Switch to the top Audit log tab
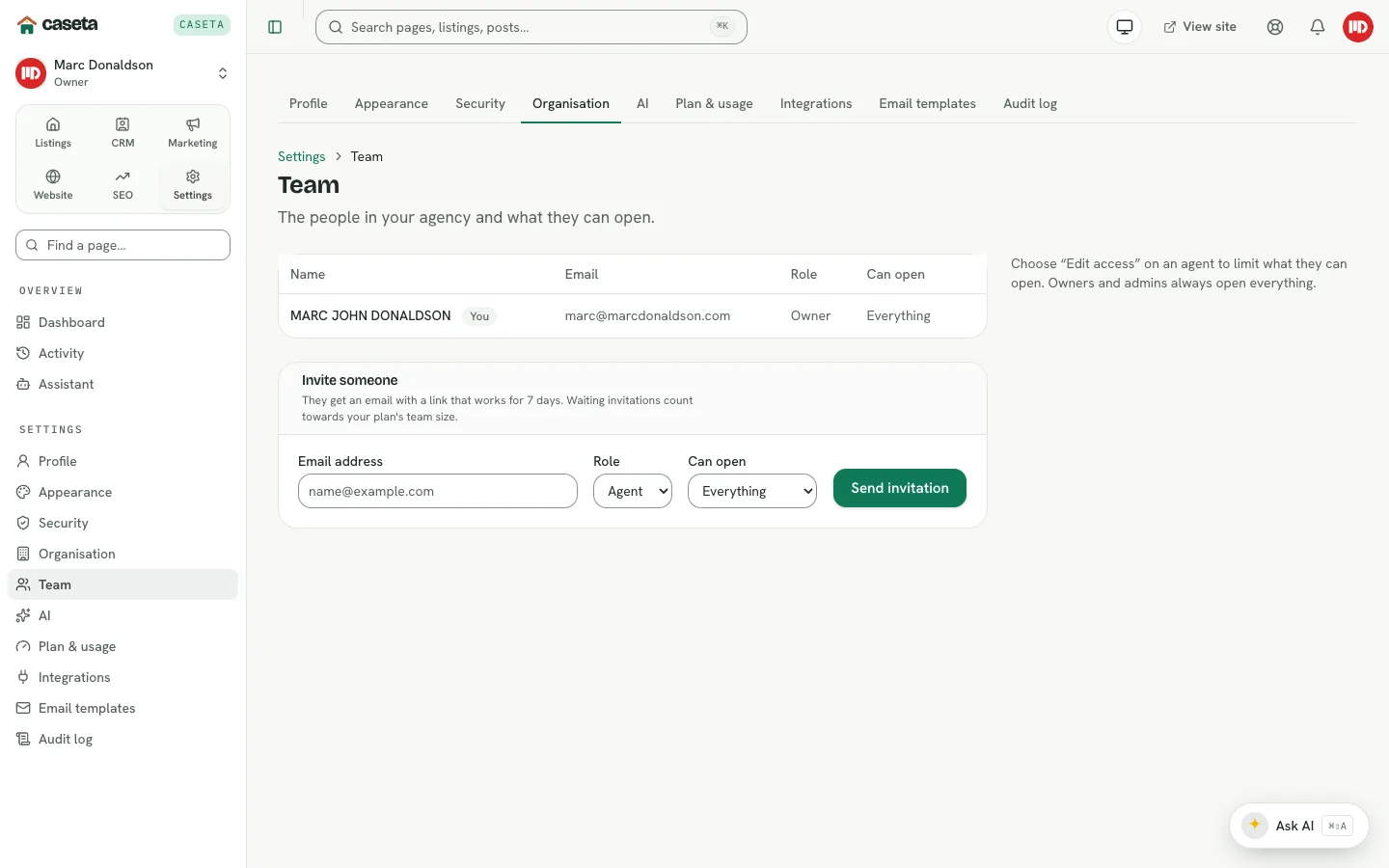 point(1030,103)
